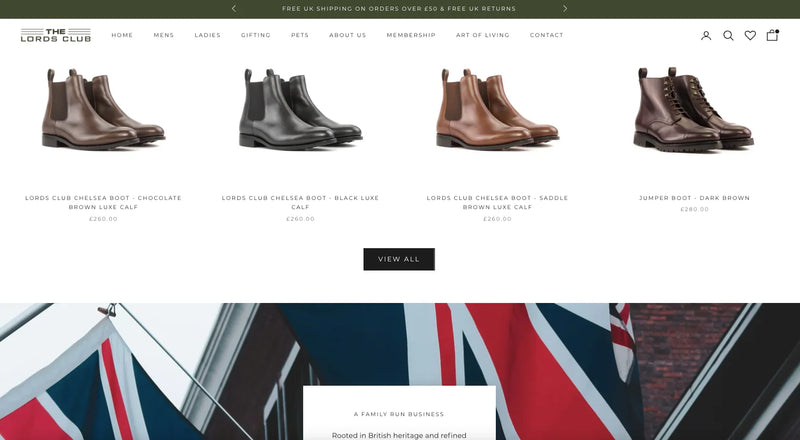Navigate to Membership page
The width and height of the screenshot is (800, 440).
tap(411, 35)
